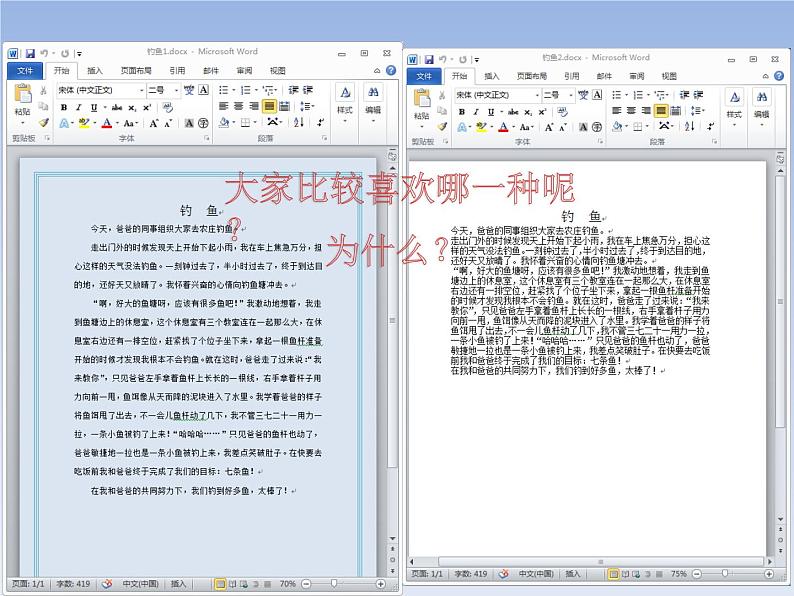Screen dimensions: 794x596
Task: Click zoom slider handle in 钓鱼1 status bar
Action: [x=334, y=584]
